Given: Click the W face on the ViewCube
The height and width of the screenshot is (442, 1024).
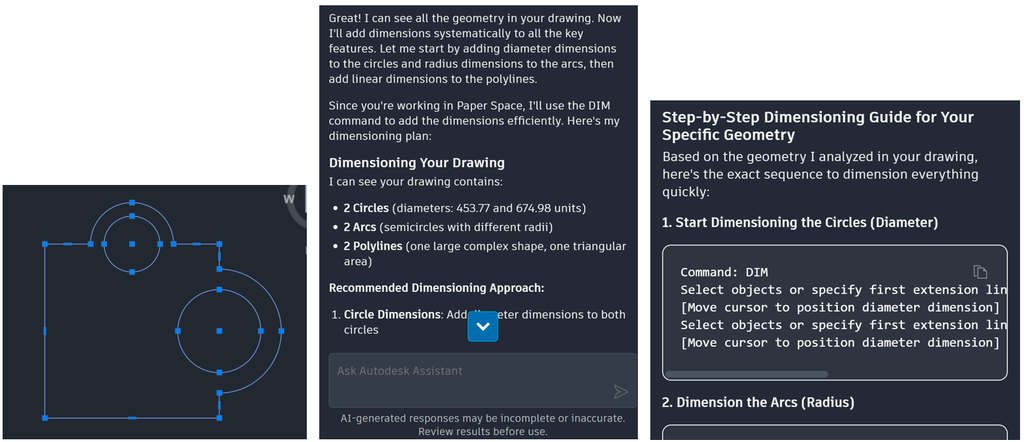Looking at the screenshot, I should (x=289, y=199).
